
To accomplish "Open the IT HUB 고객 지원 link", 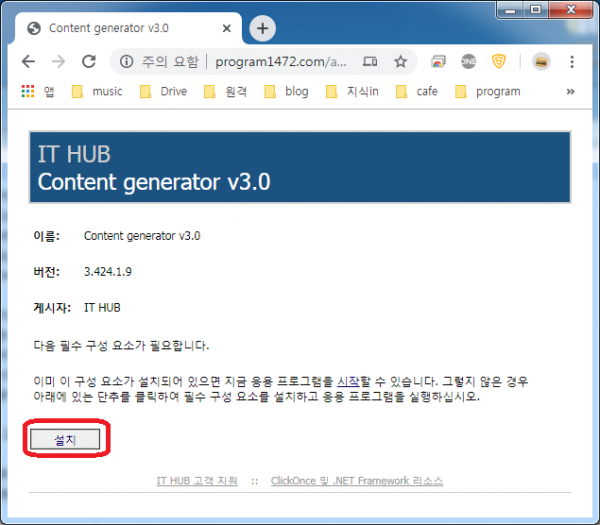I will tap(197, 481).
